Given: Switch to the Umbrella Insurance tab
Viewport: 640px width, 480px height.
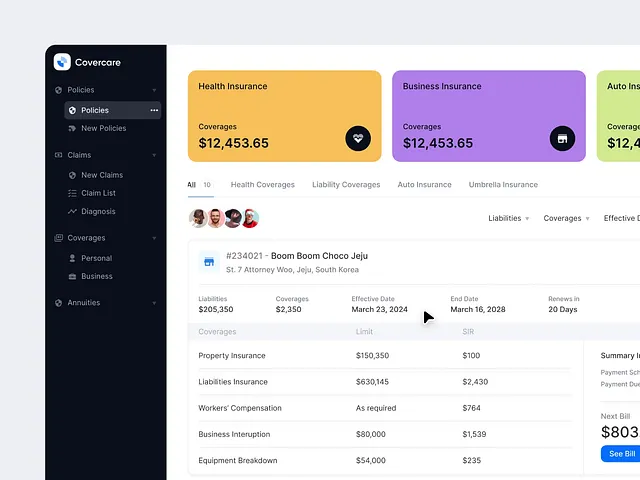Looking at the screenshot, I should tap(503, 185).
